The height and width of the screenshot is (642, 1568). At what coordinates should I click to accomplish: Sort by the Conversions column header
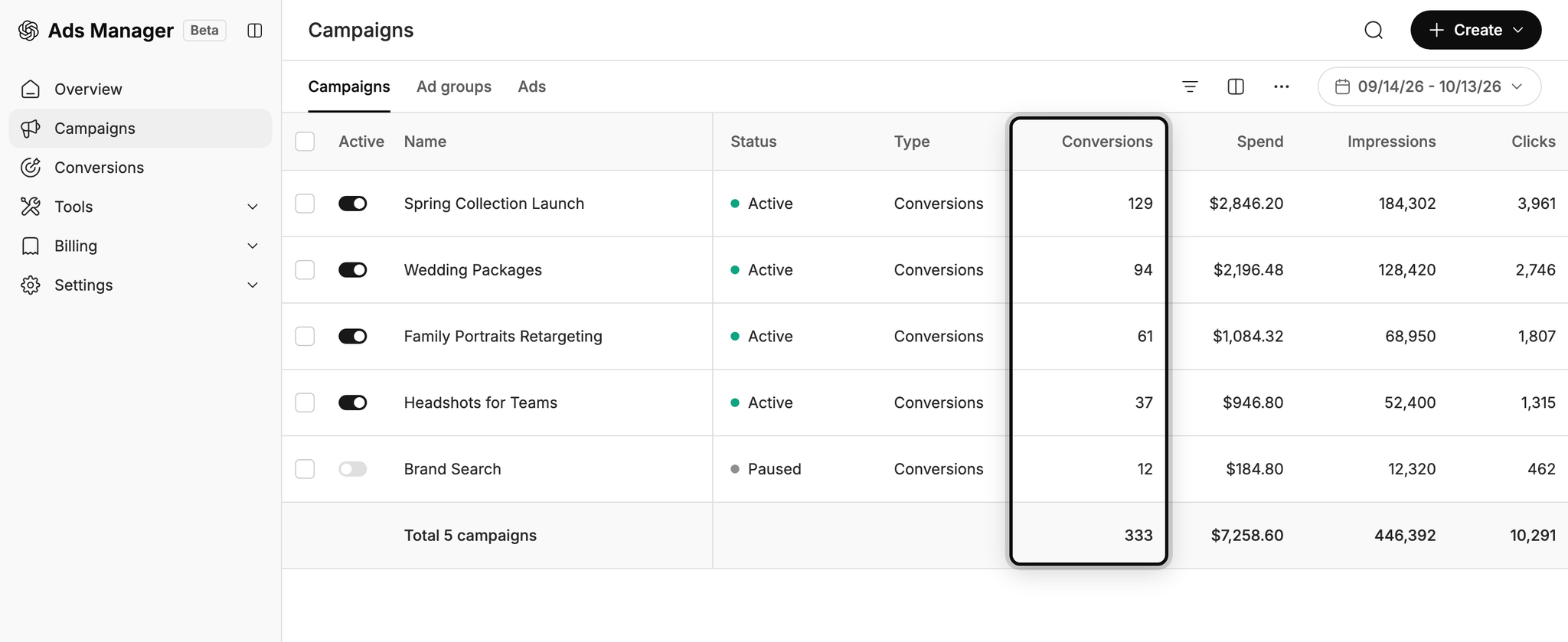[1107, 142]
